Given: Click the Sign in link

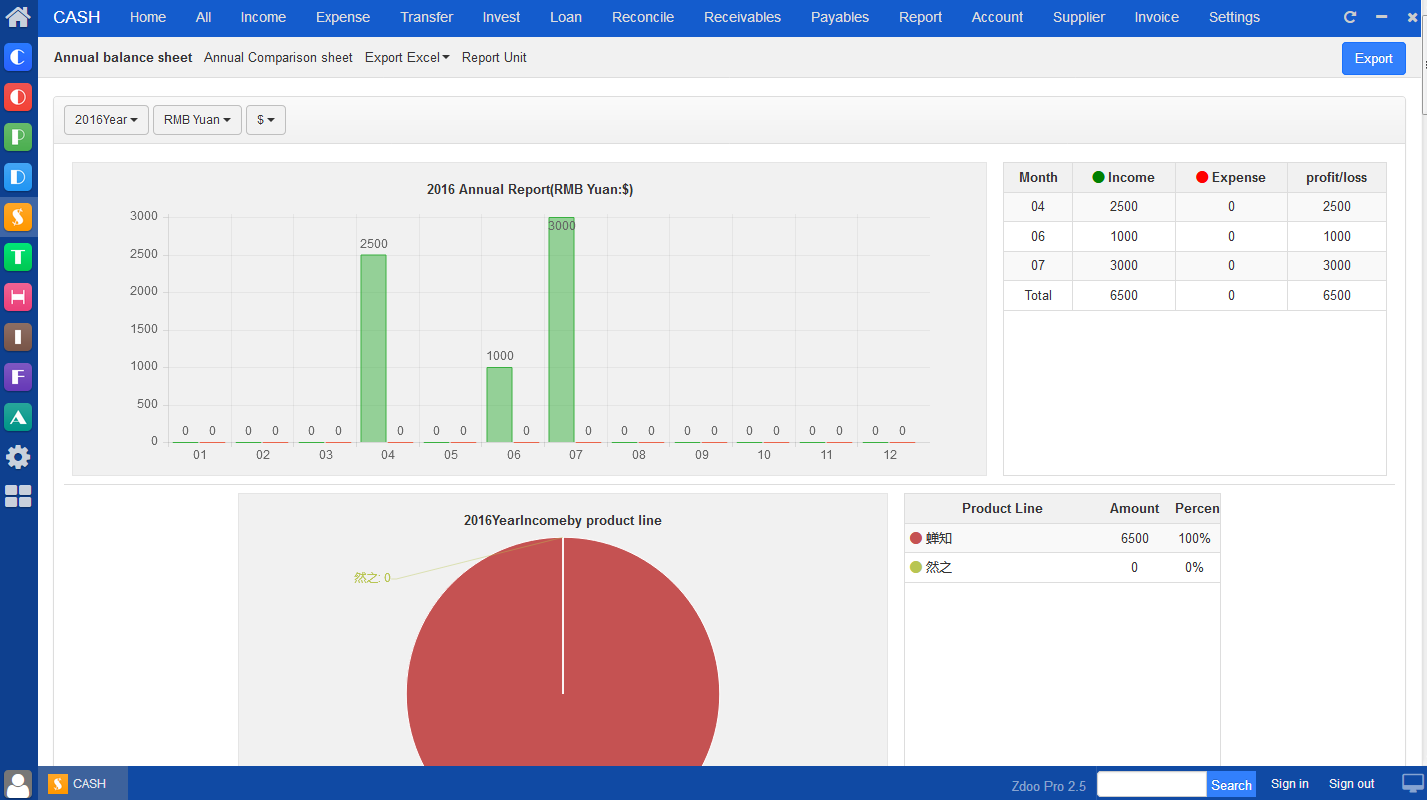Looking at the screenshot, I should [x=1290, y=784].
